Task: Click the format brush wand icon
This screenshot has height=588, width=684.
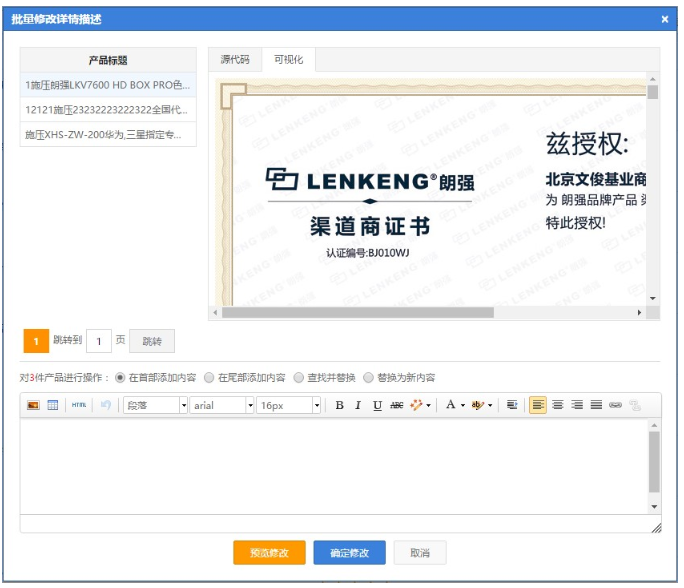Action: point(416,405)
